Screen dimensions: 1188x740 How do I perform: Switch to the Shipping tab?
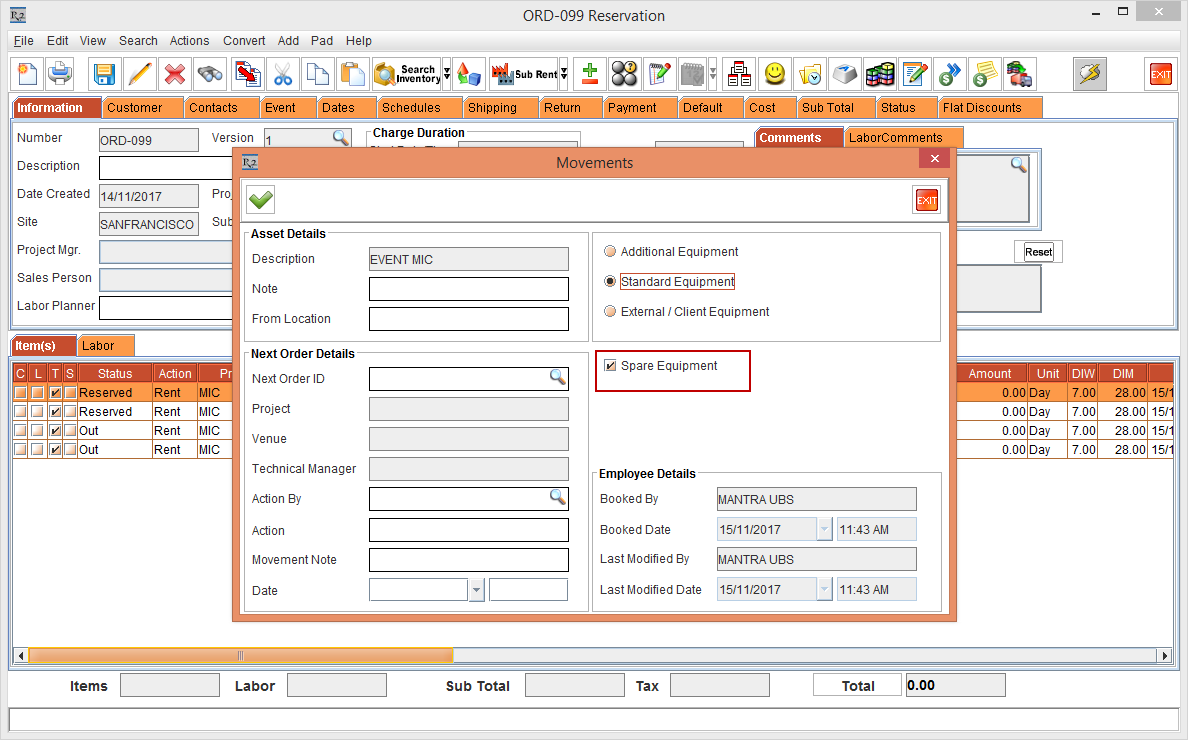492,107
